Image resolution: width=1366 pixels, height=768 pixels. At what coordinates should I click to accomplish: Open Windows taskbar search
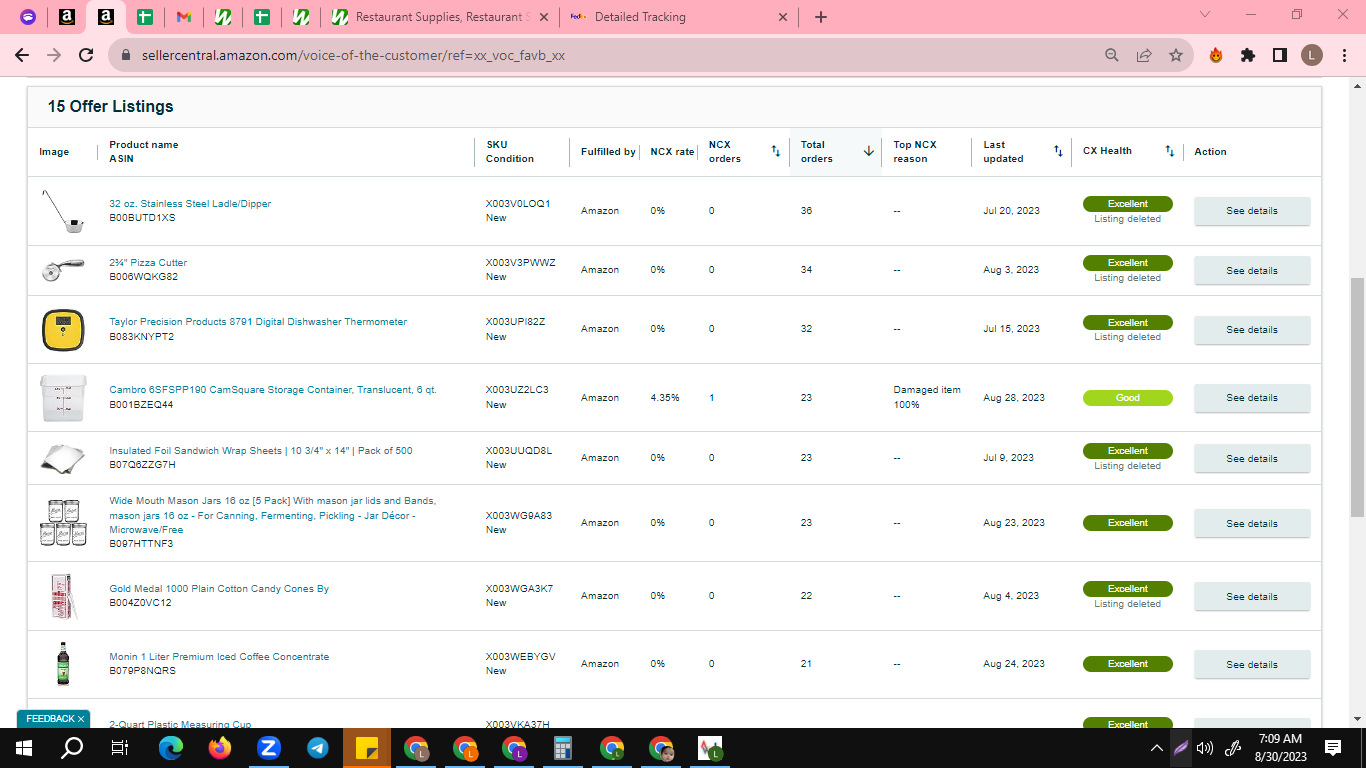pos(72,747)
